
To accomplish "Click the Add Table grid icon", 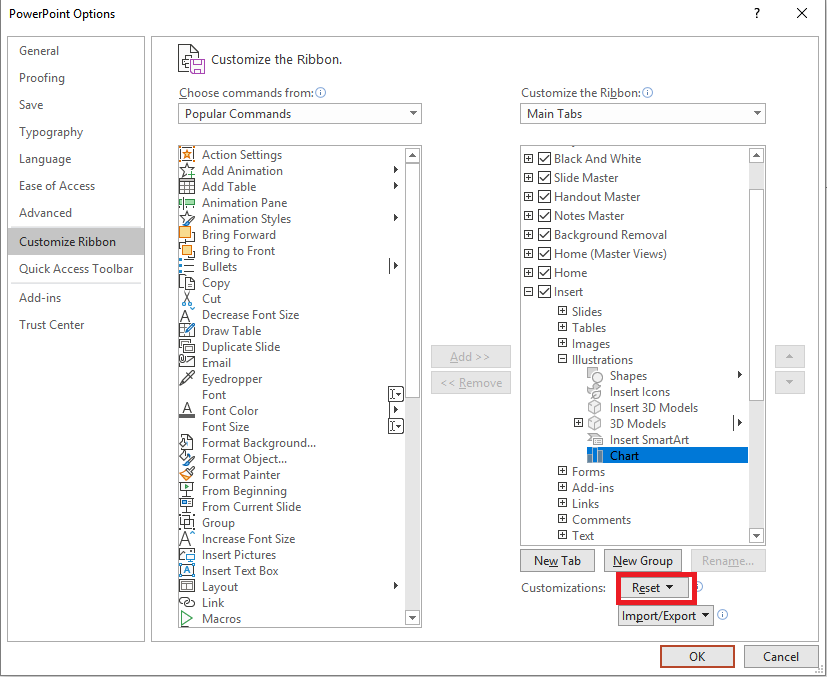I will [187, 187].
